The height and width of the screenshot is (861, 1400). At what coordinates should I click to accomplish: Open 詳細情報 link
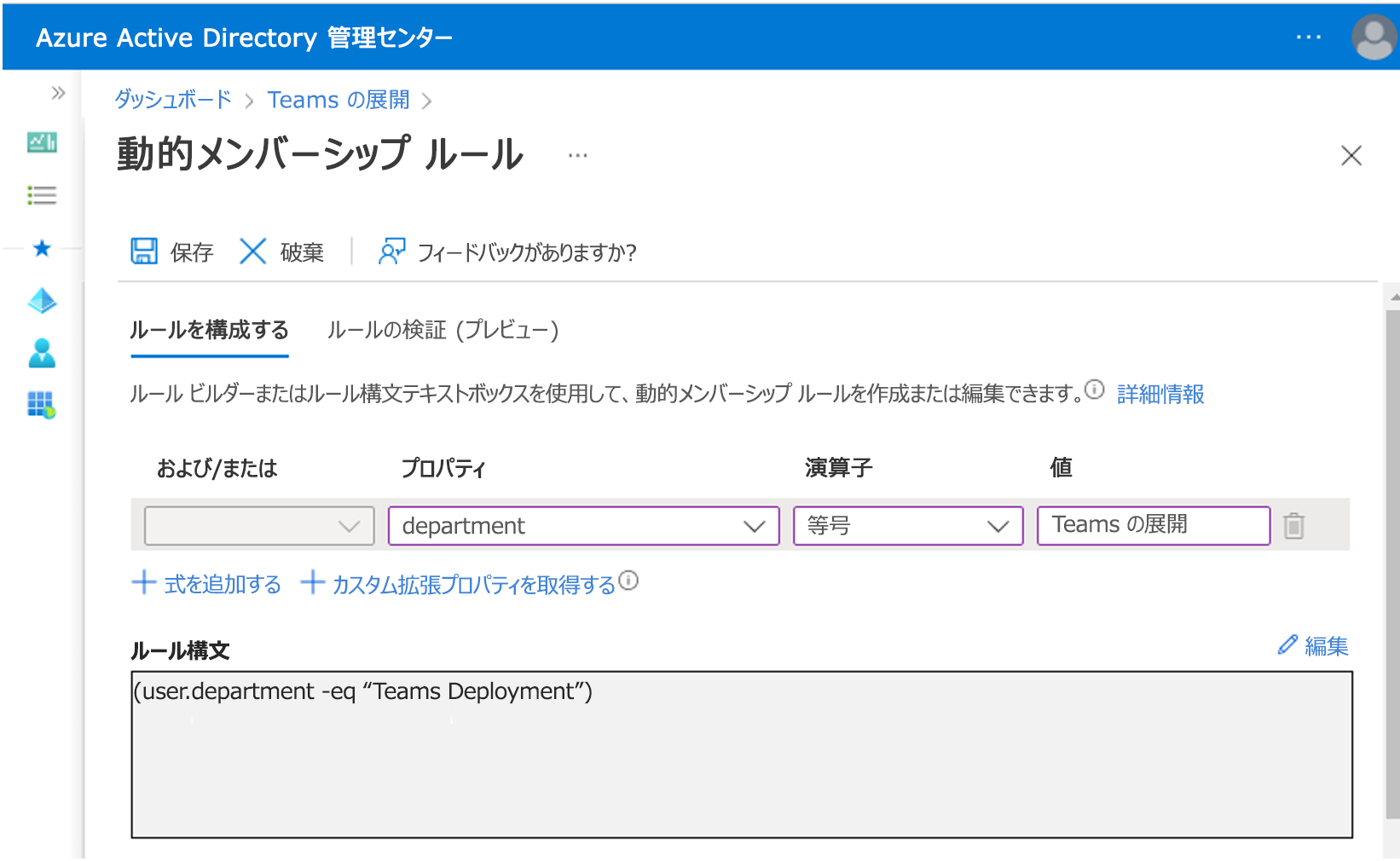[x=1160, y=394]
